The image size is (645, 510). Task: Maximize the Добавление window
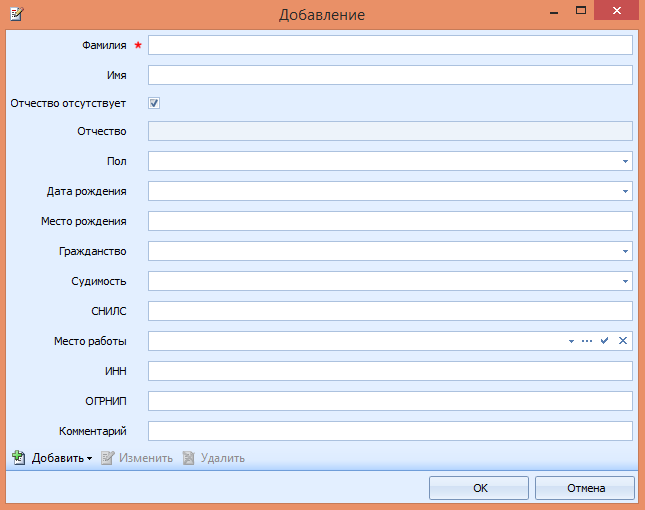coord(581,11)
